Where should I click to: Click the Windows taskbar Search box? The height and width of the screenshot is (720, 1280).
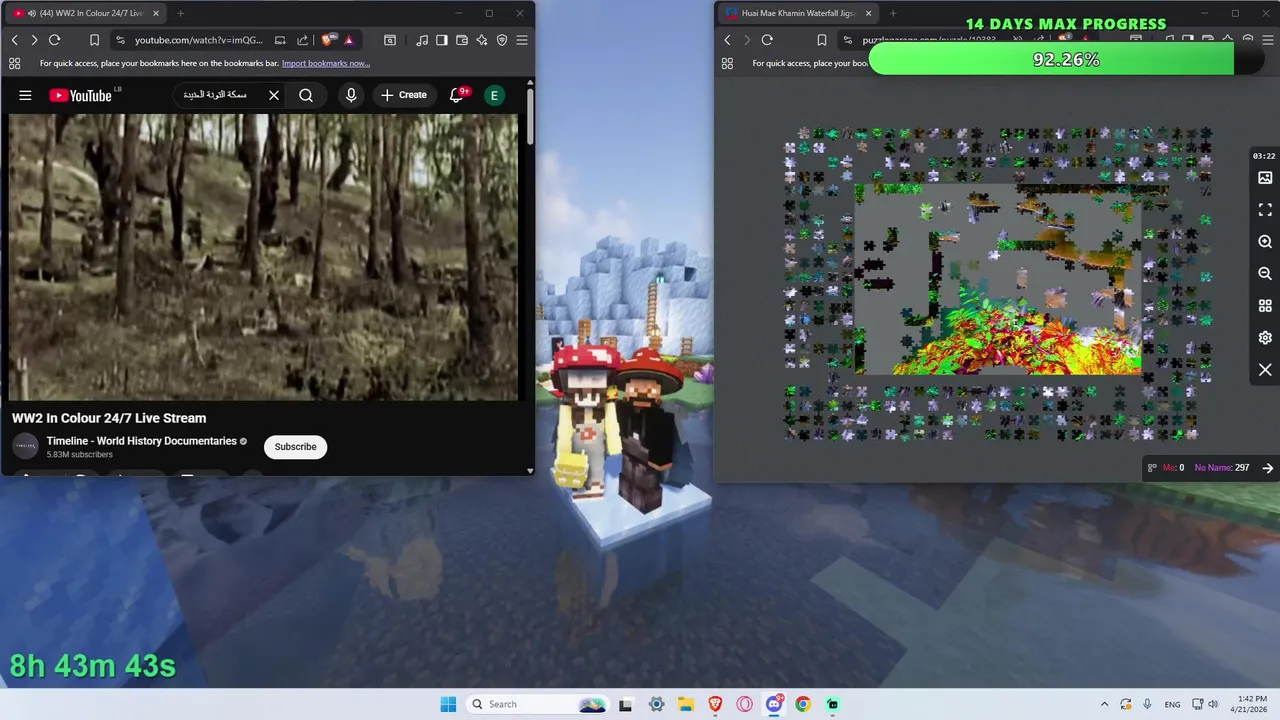(538, 704)
